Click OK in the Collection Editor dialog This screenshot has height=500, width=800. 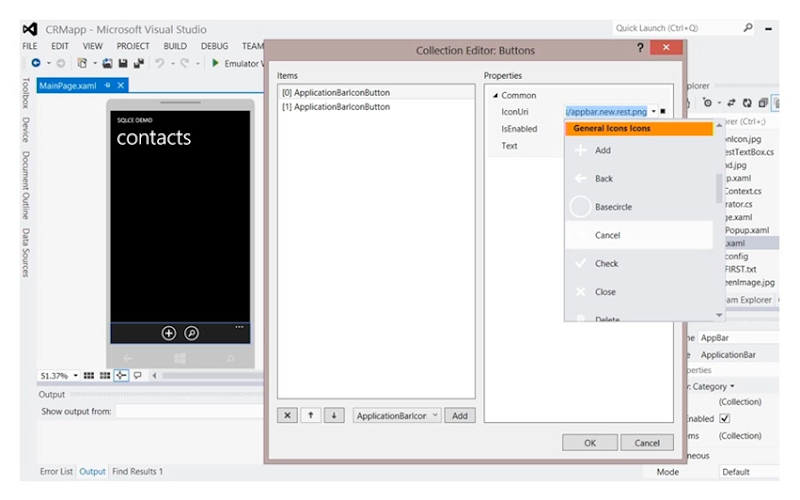click(x=590, y=442)
